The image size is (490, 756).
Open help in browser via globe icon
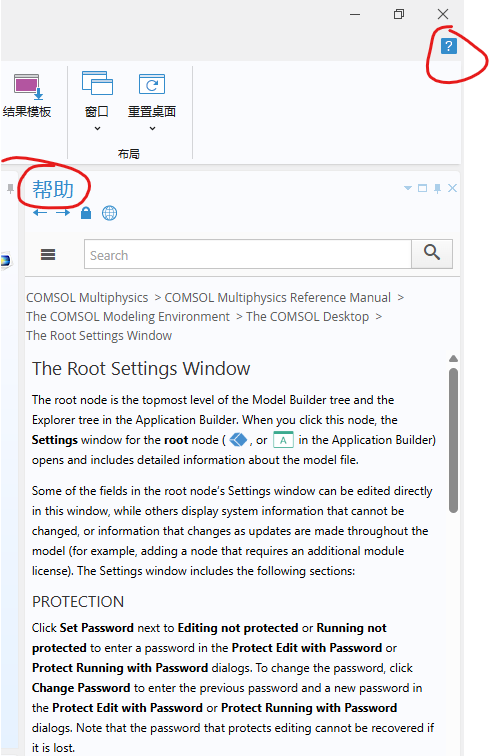coord(109,213)
